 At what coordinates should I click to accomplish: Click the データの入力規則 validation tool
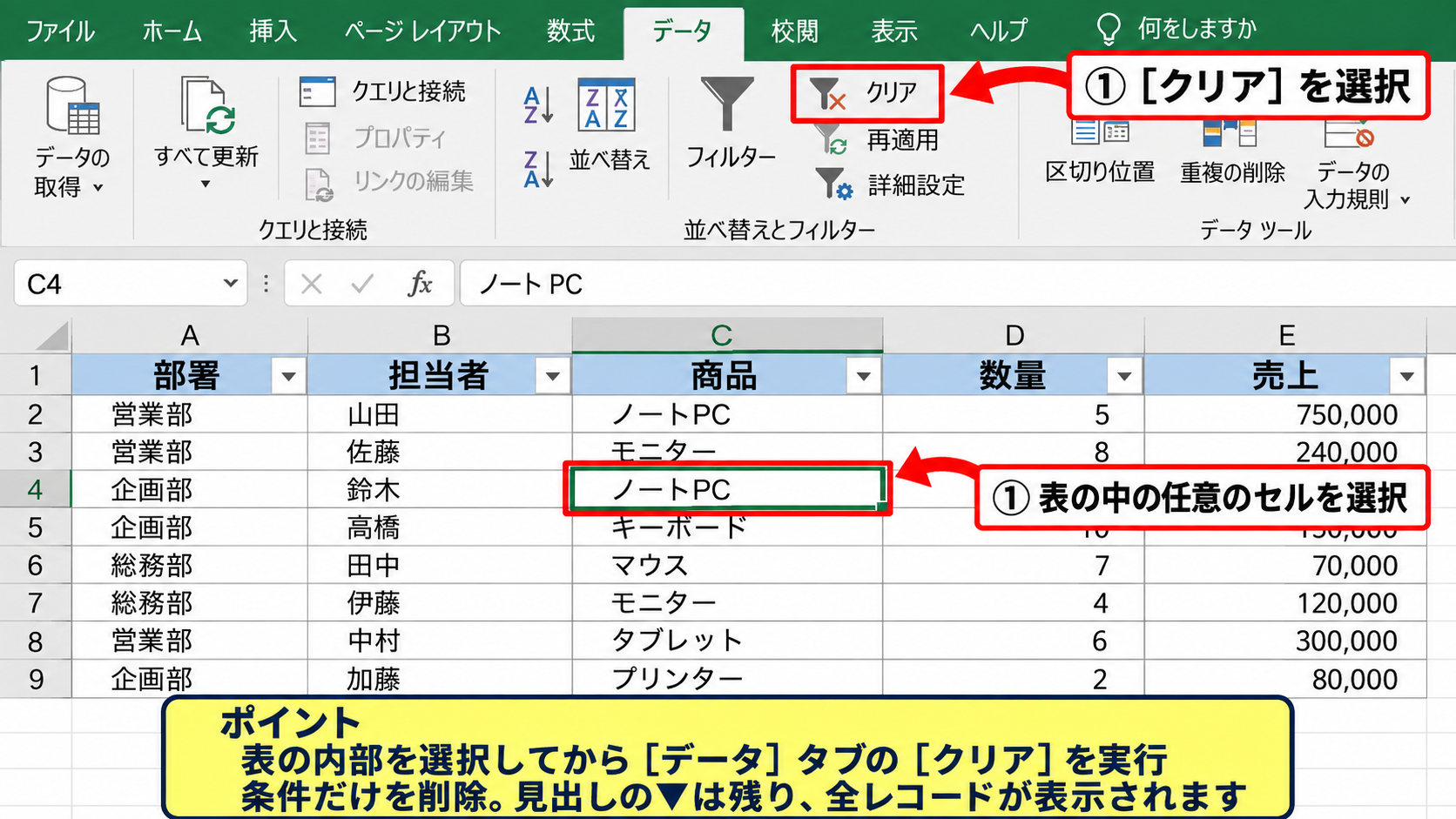pyautogui.click(x=1355, y=167)
